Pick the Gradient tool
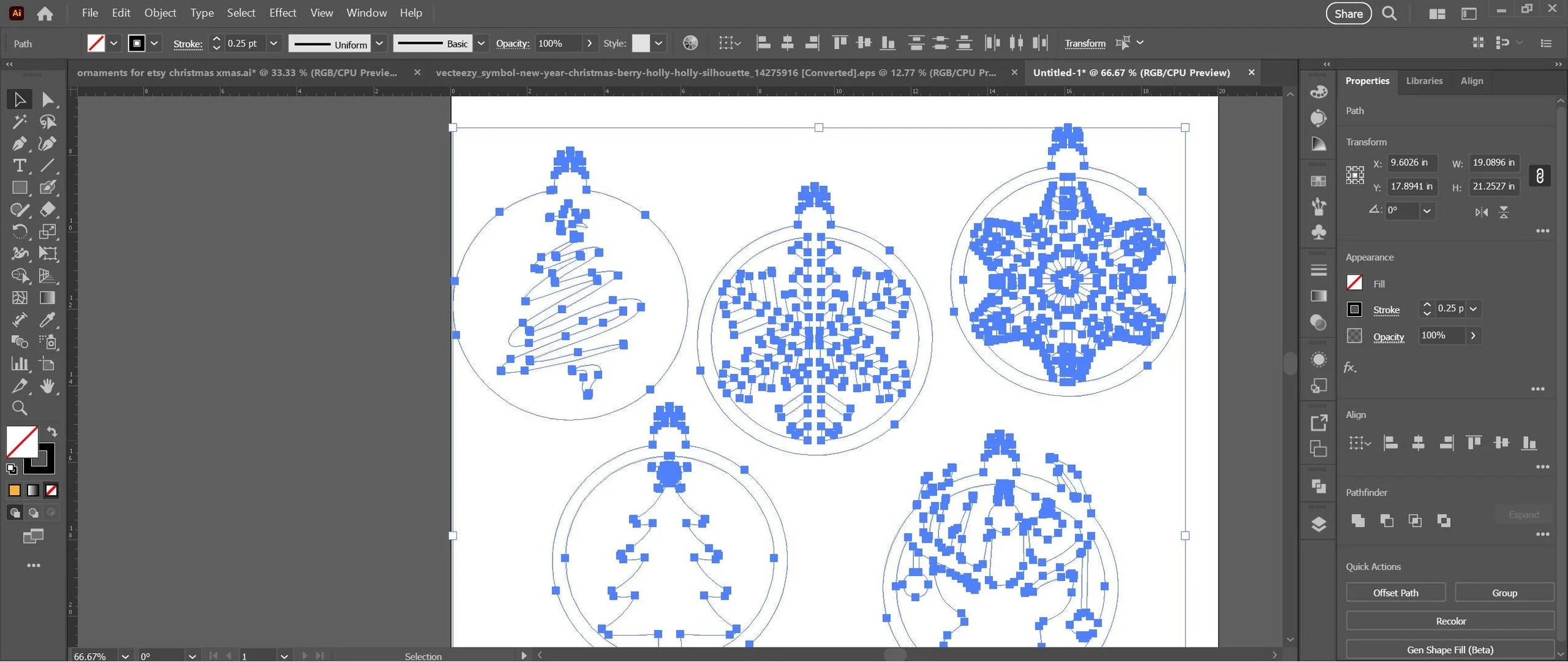The height and width of the screenshot is (662, 1568). (x=48, y=297)
